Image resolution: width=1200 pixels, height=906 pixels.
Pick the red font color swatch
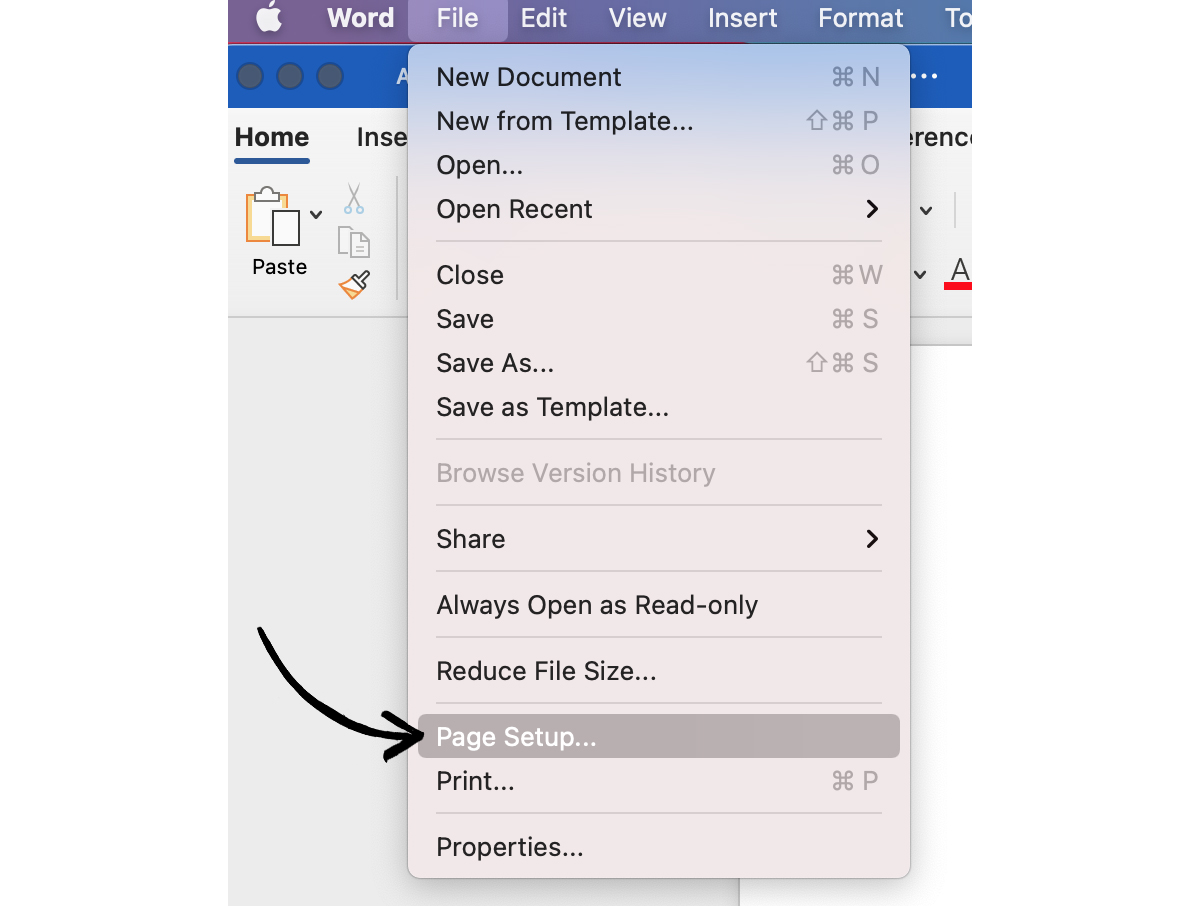point(958,286)
